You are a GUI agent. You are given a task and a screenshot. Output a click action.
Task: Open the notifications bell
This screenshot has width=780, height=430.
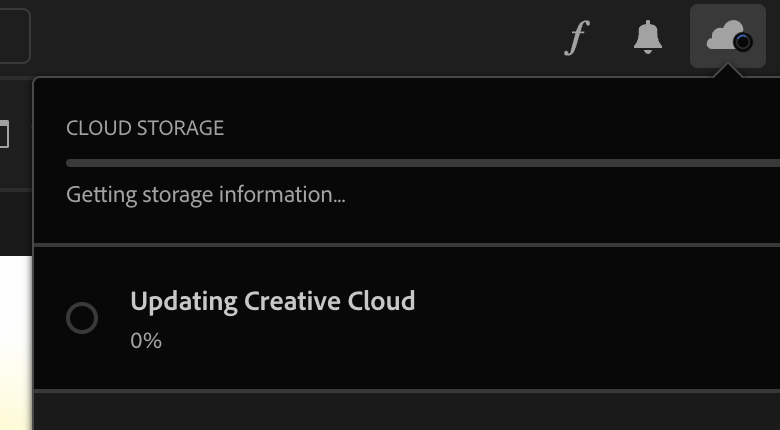coord(648,38)
